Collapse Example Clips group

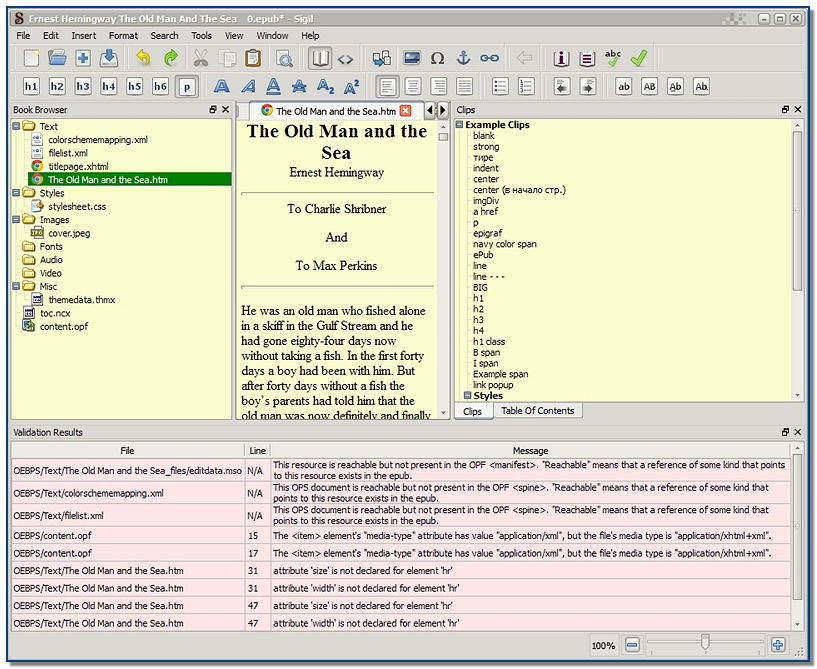point(460,125)
